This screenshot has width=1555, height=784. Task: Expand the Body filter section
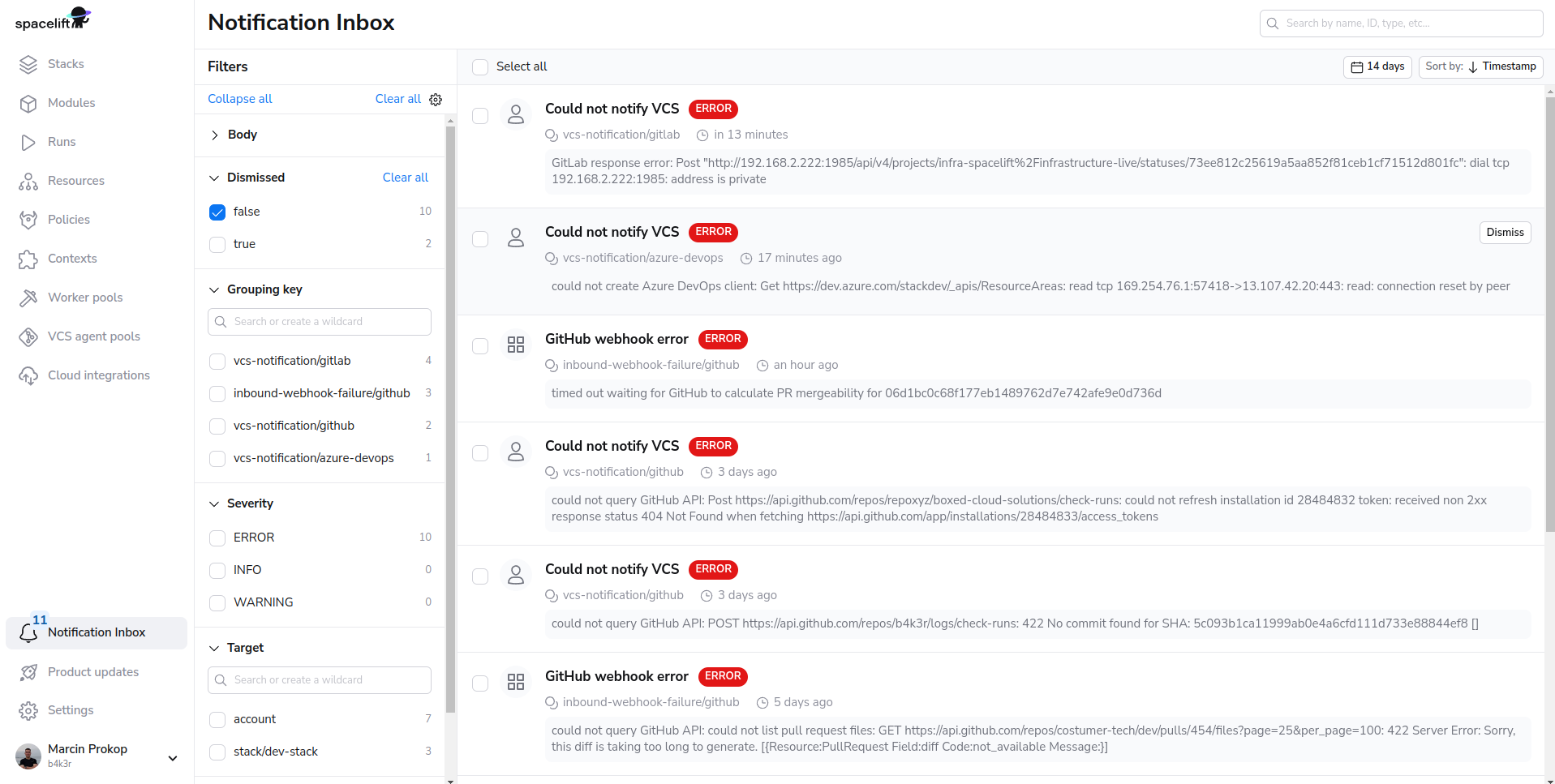(x=215, y=135)
